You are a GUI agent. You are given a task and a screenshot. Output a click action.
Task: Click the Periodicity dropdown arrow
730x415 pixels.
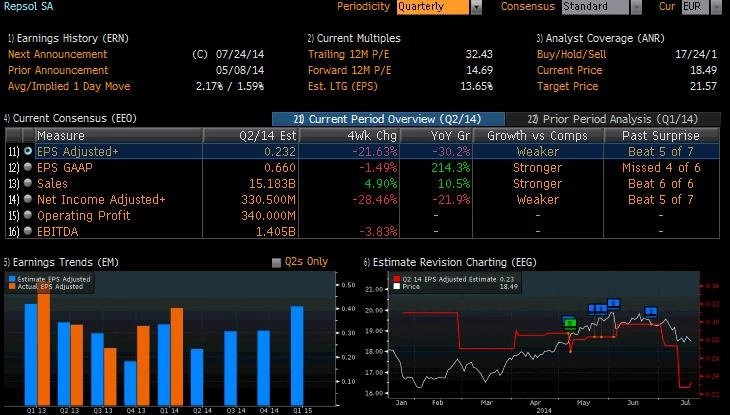(x=476, y=7)
